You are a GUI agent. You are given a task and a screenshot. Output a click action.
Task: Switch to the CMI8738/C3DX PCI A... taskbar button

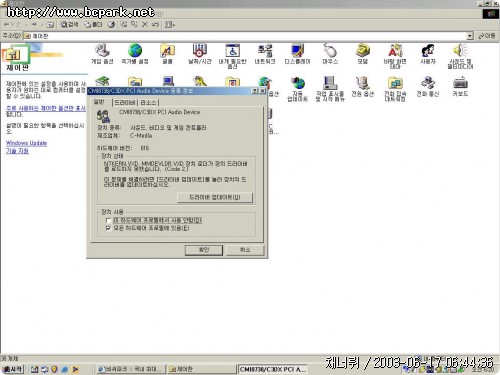272,369
